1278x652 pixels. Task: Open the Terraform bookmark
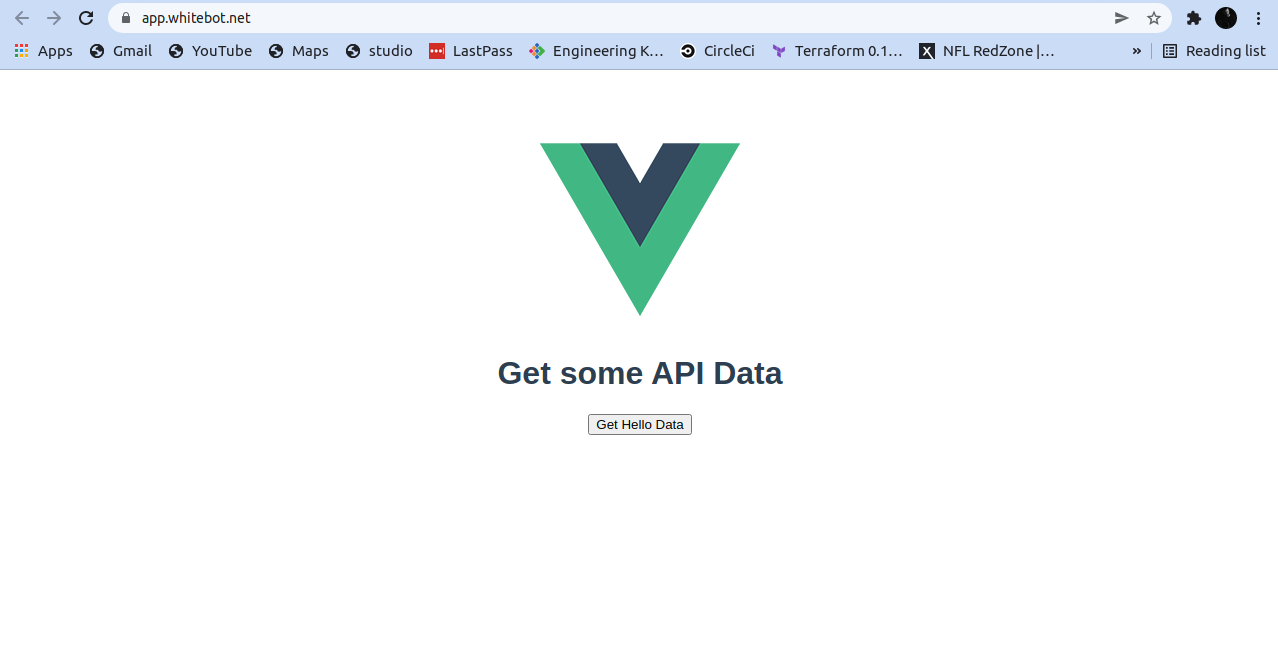(837, 51)
